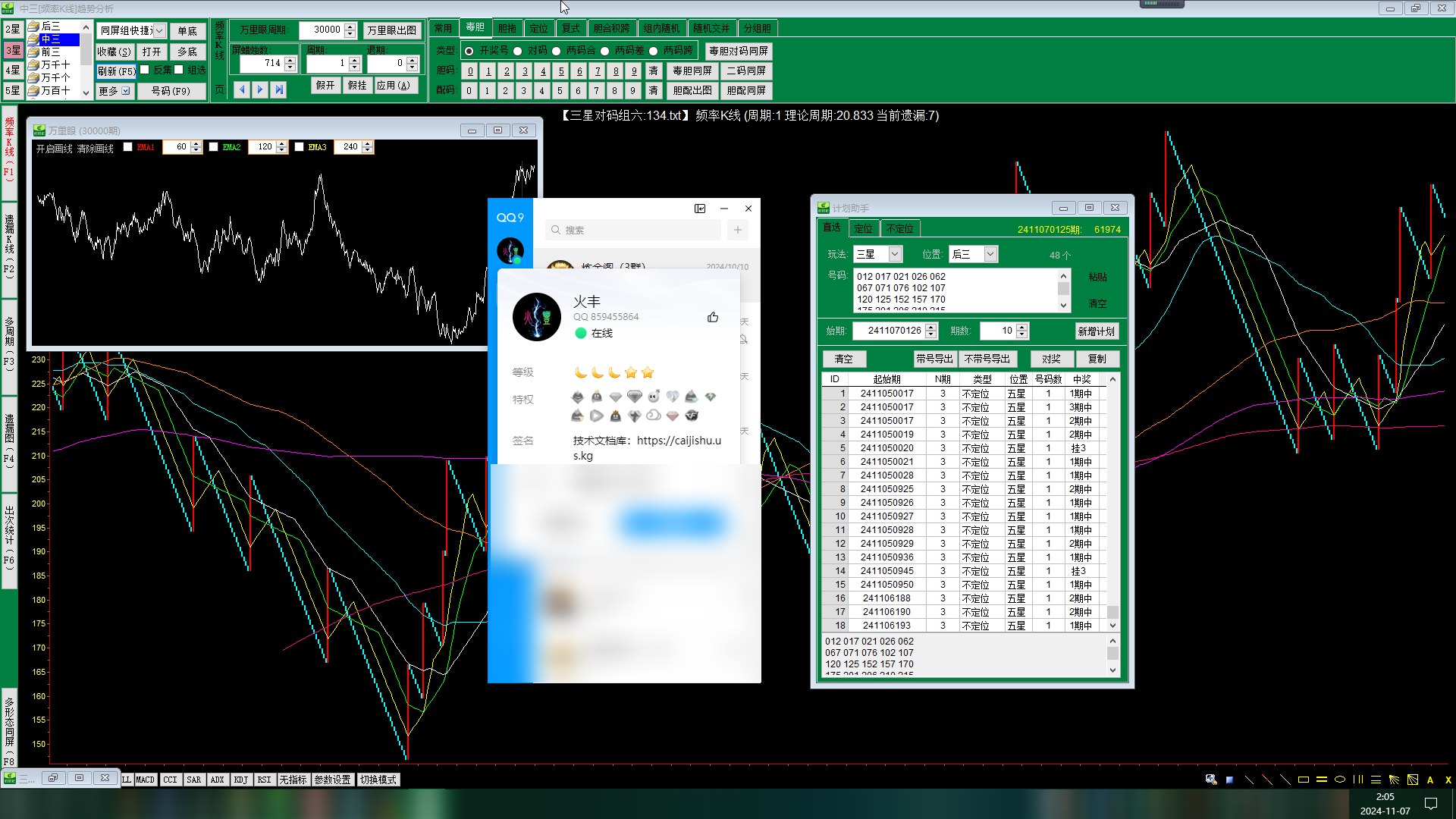This screenshot has width=1456, height=819.
Task: Select the three horizontal lines tool
Action: tap(1376, 780)
